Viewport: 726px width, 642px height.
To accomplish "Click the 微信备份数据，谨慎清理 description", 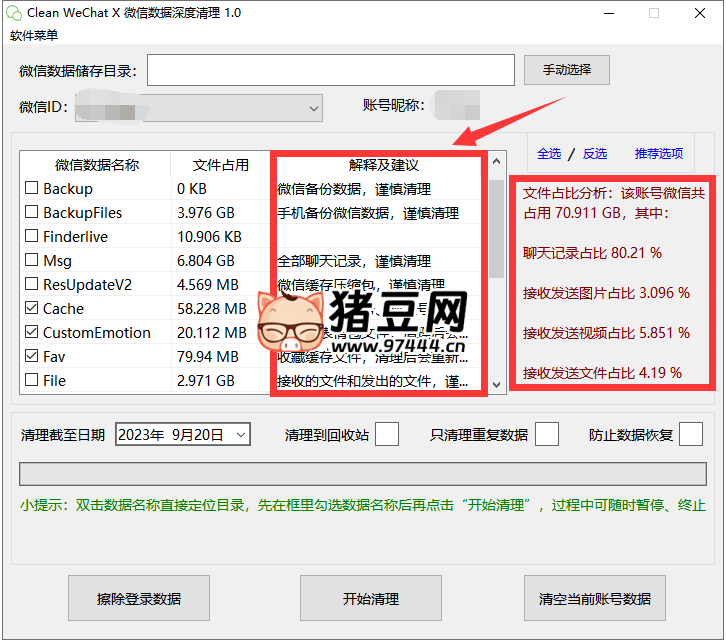I will pyautogui.click(x=354, y=189).
